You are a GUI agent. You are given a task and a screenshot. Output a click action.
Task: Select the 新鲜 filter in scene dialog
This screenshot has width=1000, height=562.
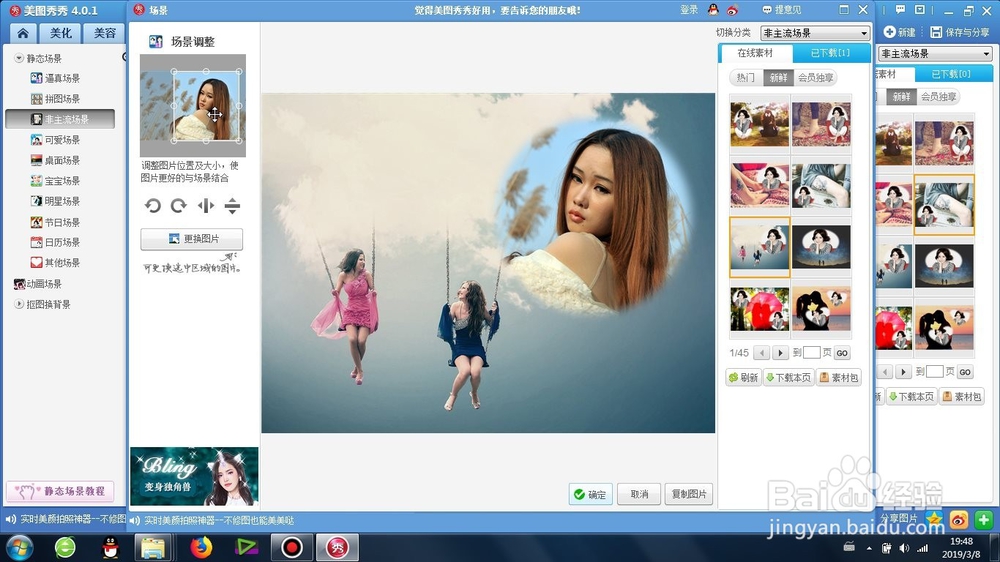(x=778, y=77)
